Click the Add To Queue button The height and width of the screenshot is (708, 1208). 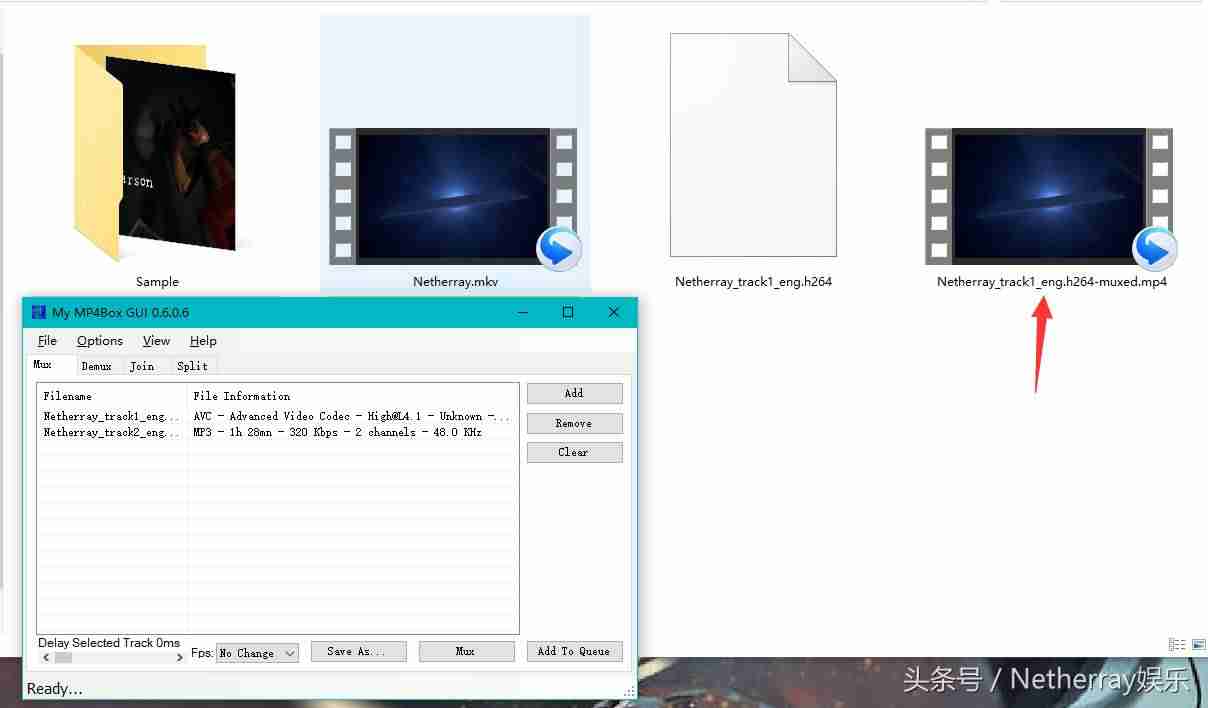click(574, 651)
